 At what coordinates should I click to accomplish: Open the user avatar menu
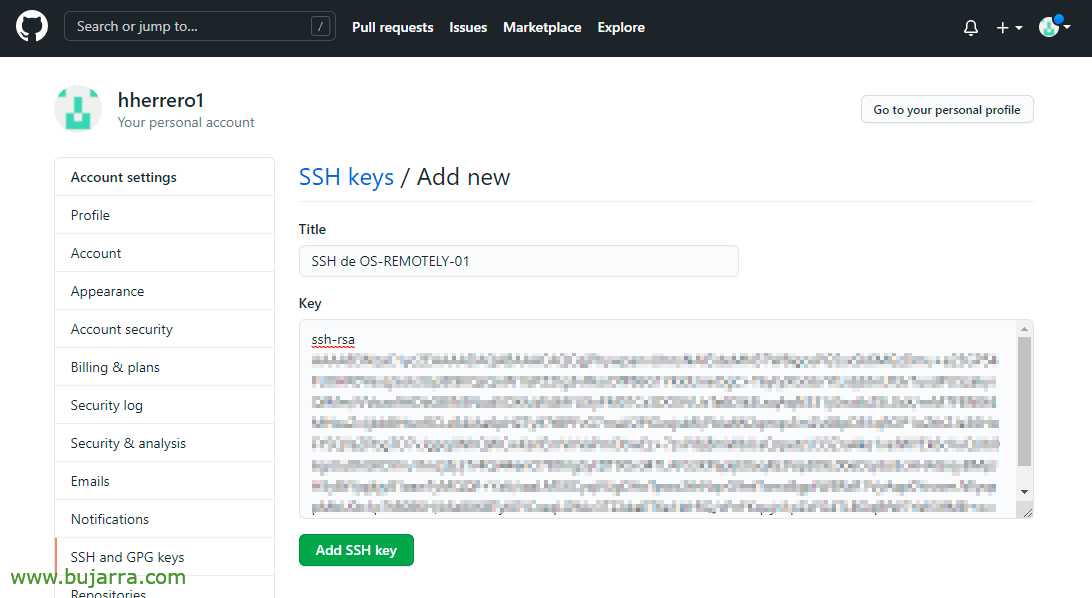[x=1054, y=26]
